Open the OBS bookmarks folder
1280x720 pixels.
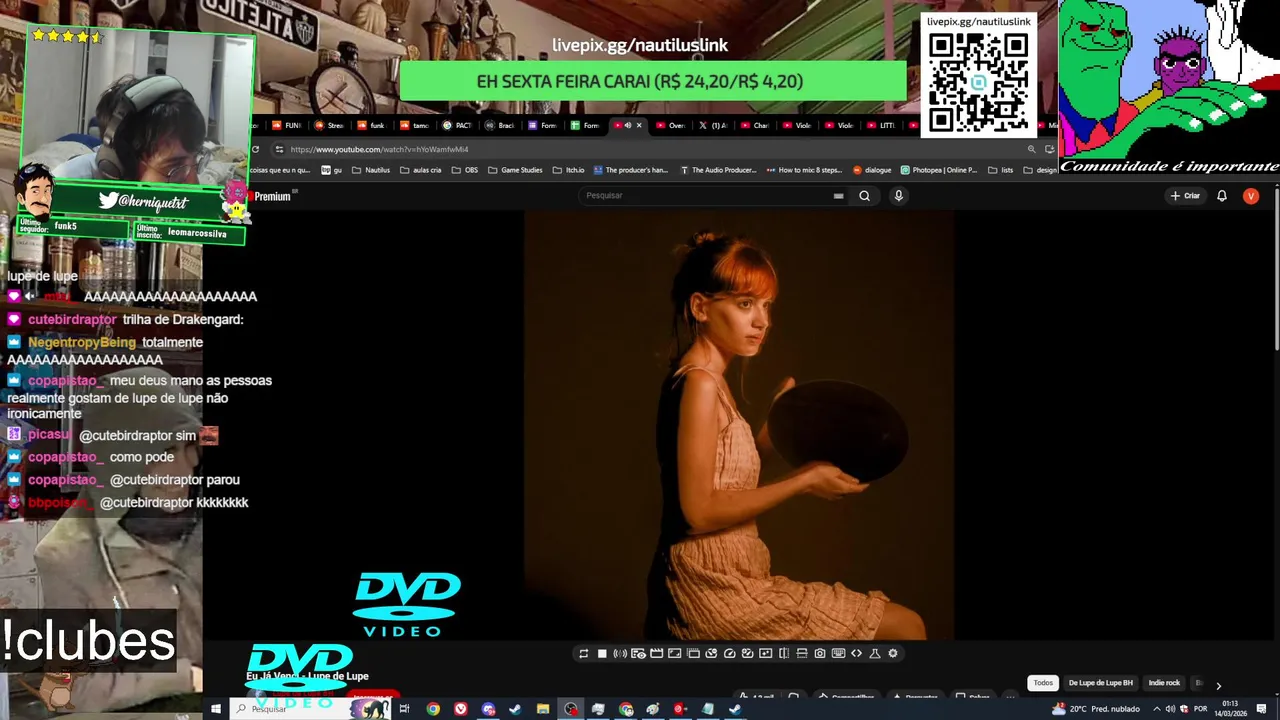[465, 170]
